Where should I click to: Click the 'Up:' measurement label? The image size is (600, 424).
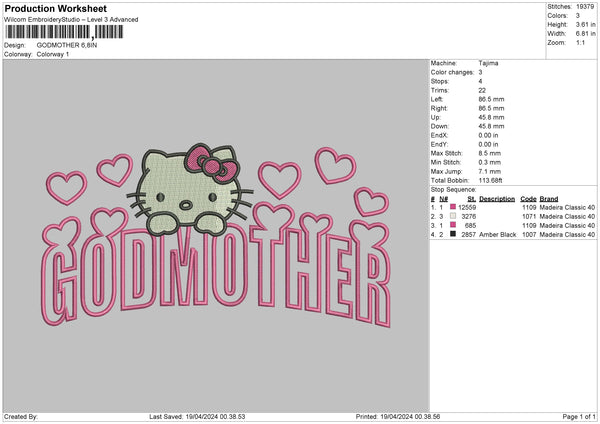click(x=435, y=117)
